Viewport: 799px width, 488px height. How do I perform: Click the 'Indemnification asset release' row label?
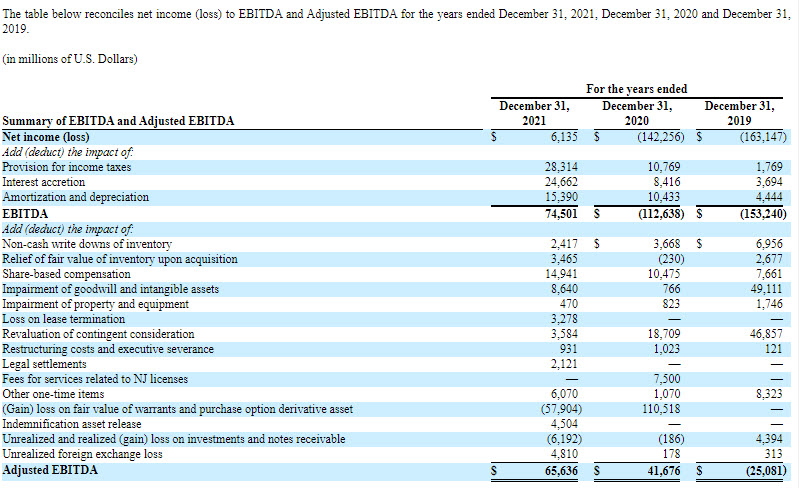(x=72, y=424)
